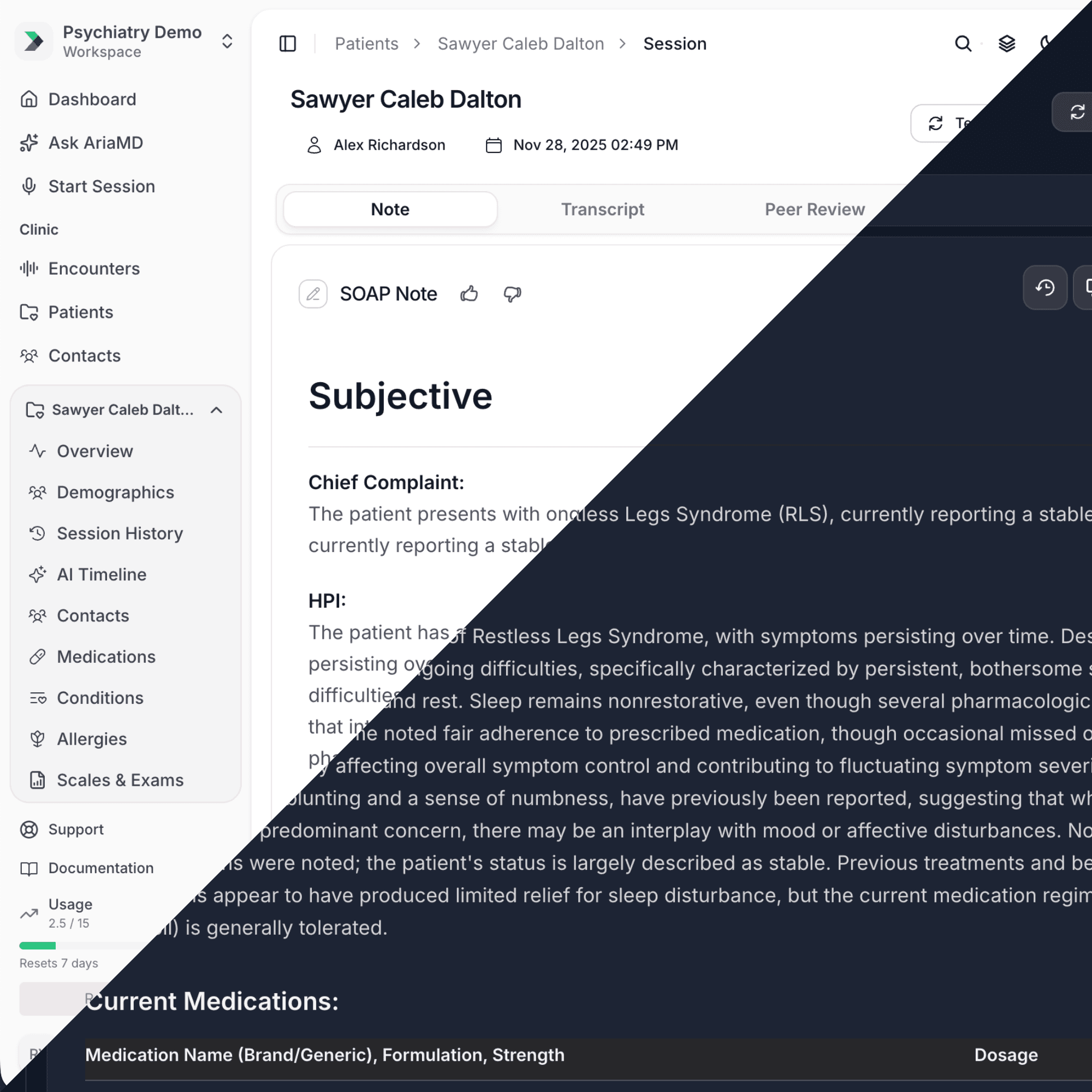Open Sawyer Caleb Dalton breadcrumb link
The height and width of the screenshot is (1092, 1092).
tap(520, 44)
